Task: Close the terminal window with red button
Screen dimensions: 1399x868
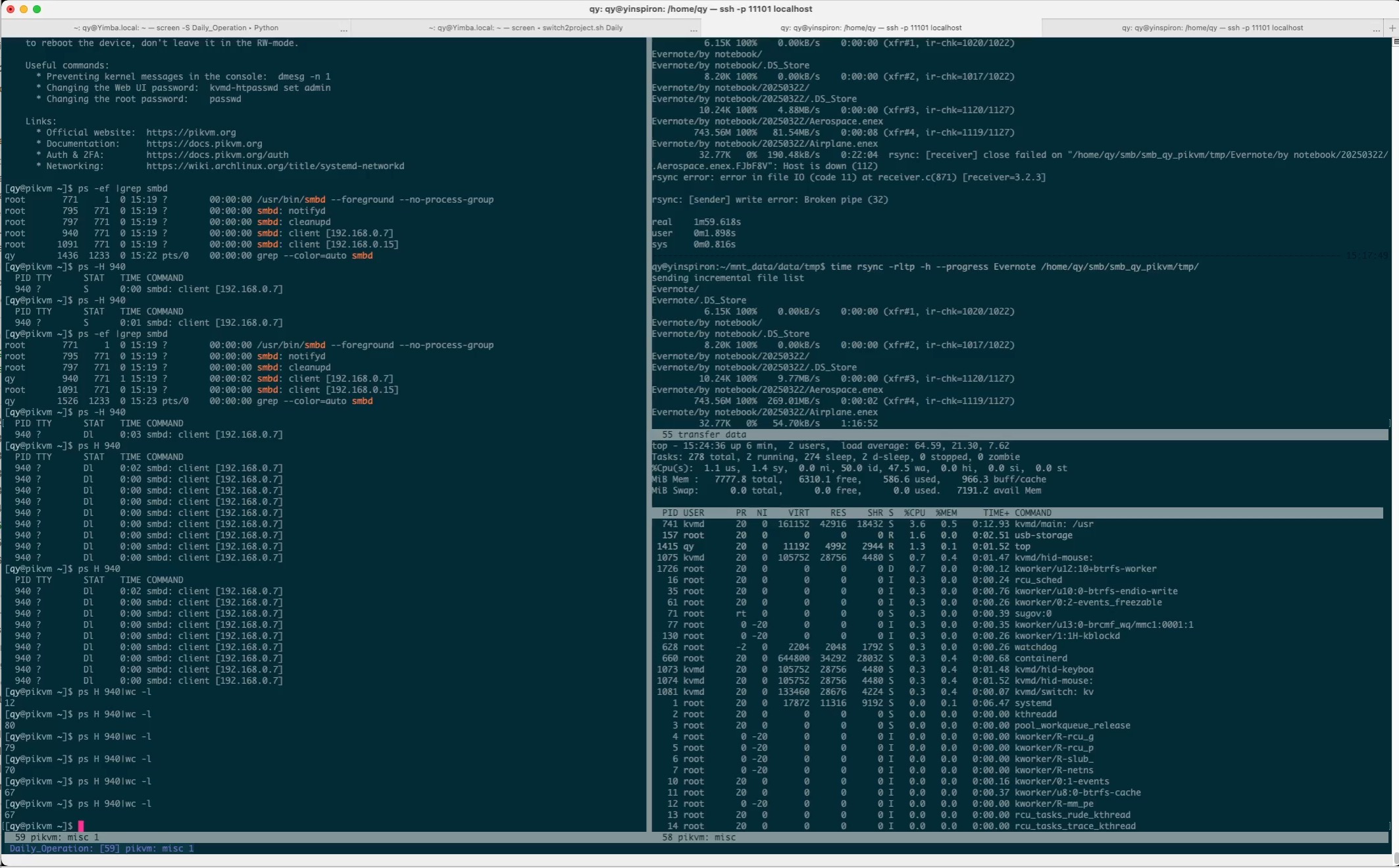Action: [11, 9]
